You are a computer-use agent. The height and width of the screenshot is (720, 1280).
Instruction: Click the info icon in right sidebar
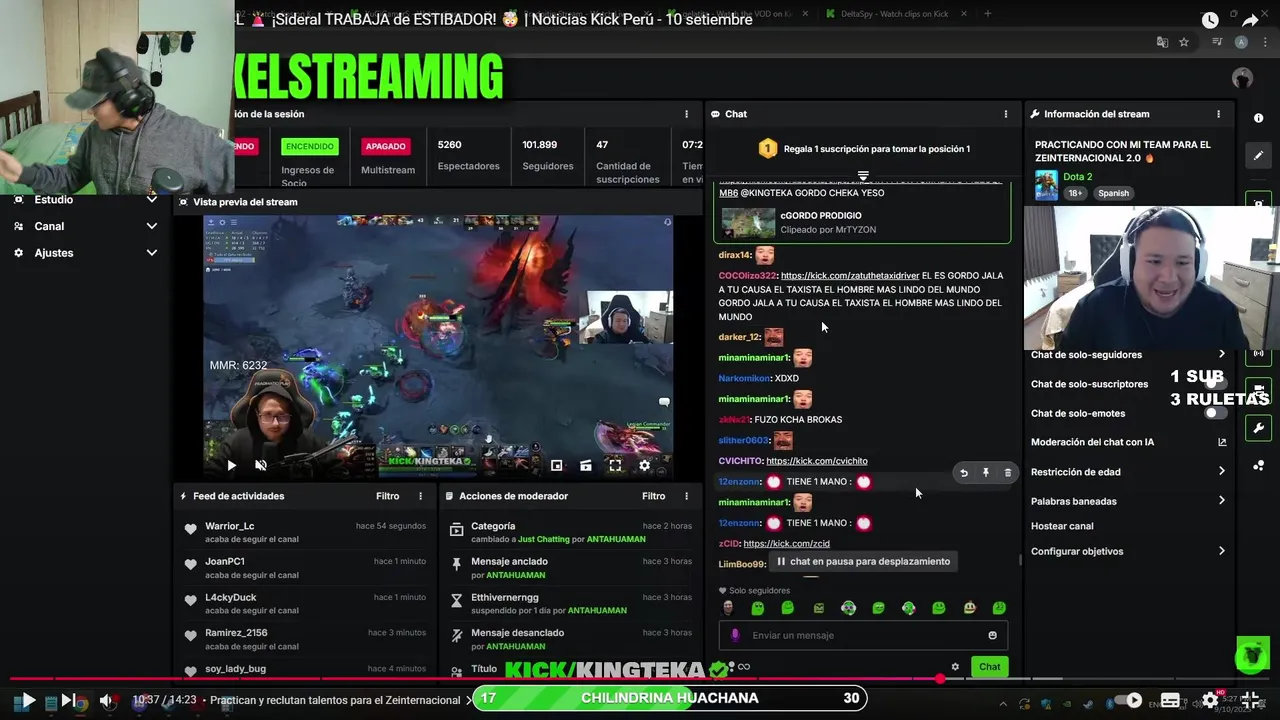point(1258,118)
